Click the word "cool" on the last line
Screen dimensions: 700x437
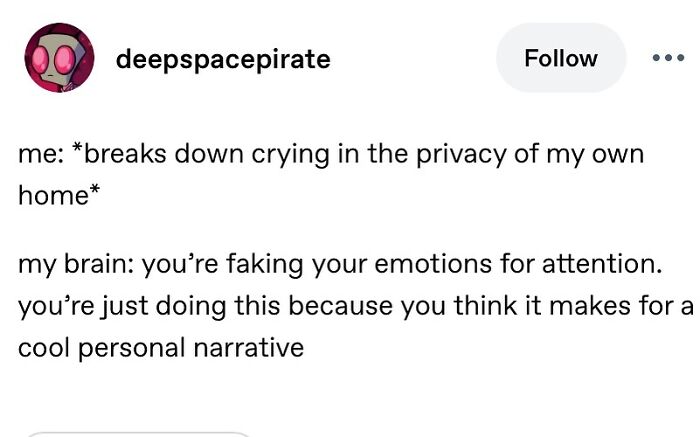click(43, 348)
